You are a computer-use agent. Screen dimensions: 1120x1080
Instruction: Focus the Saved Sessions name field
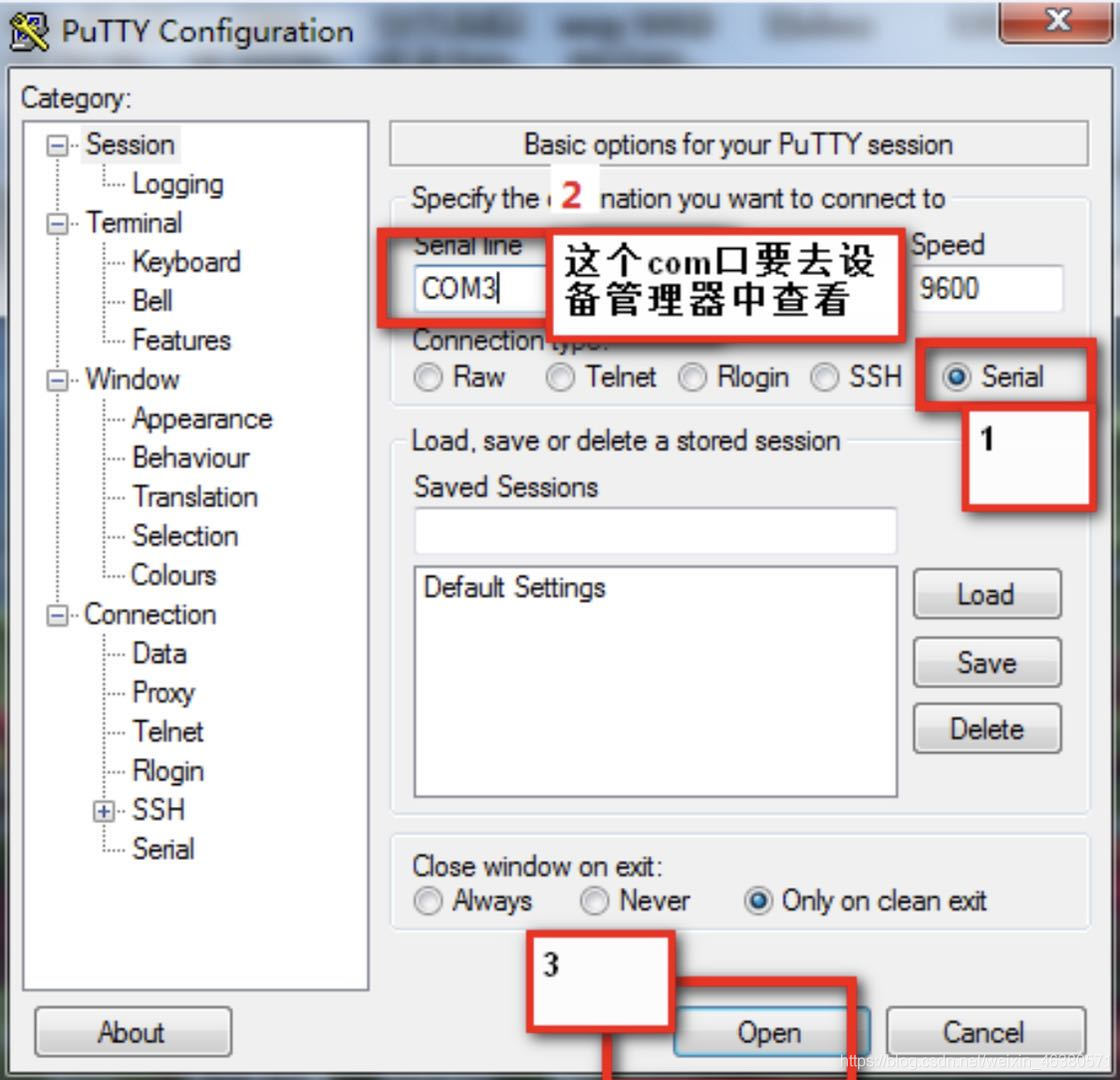tap(655, 531)
